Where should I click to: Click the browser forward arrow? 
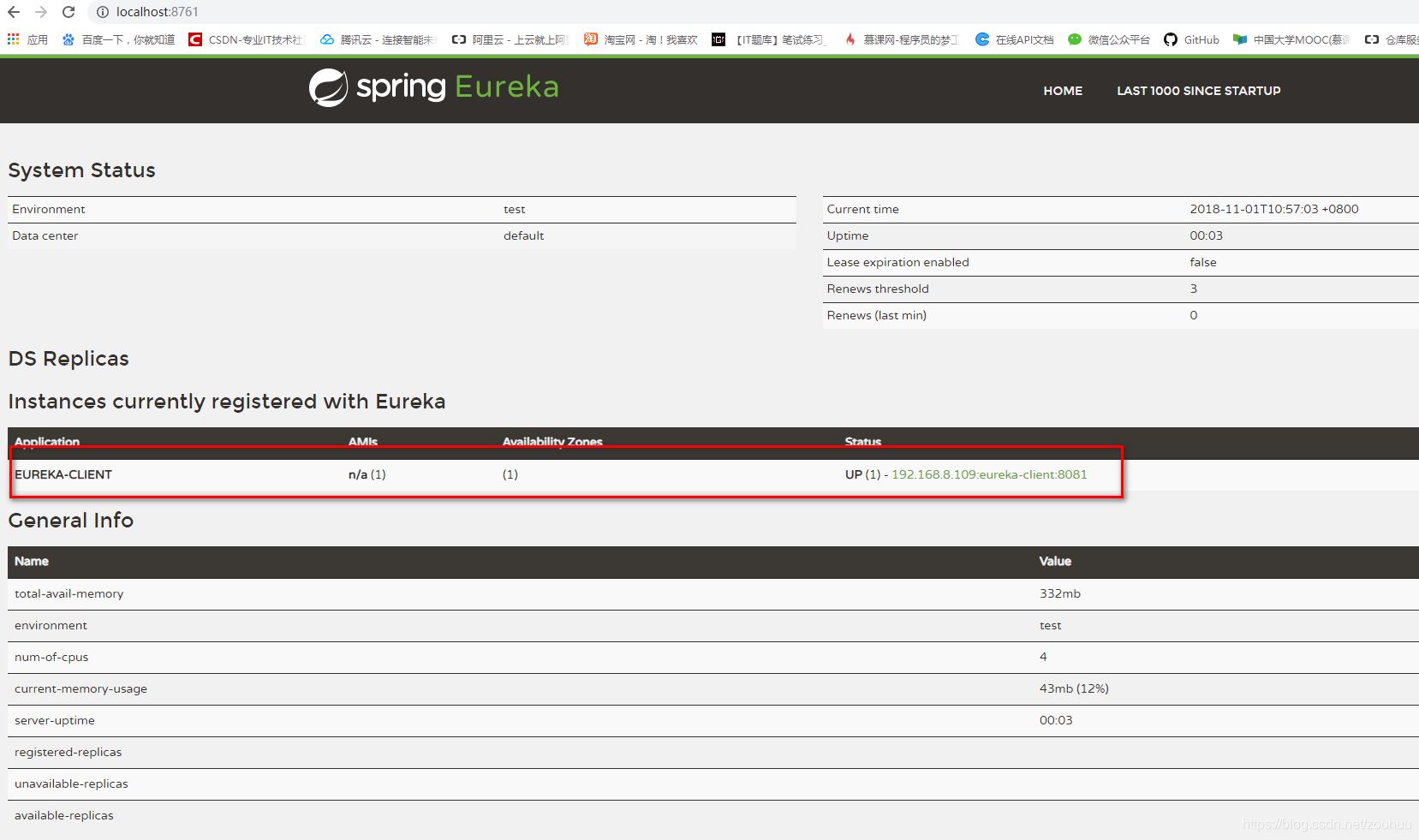click(x=41, y=12)
